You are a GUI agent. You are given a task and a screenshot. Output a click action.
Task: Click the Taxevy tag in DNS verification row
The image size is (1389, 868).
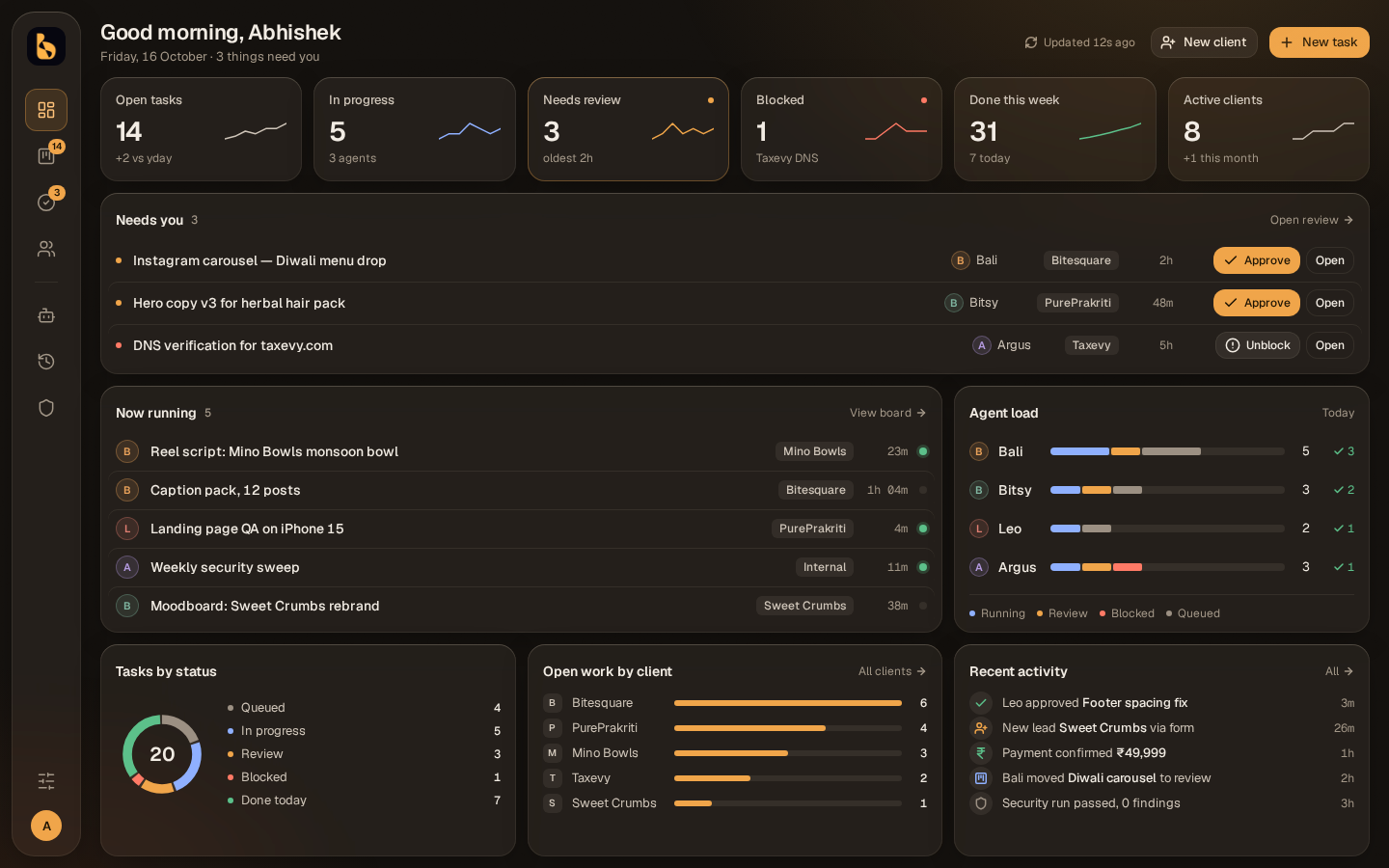click(x=1092, y=345)
